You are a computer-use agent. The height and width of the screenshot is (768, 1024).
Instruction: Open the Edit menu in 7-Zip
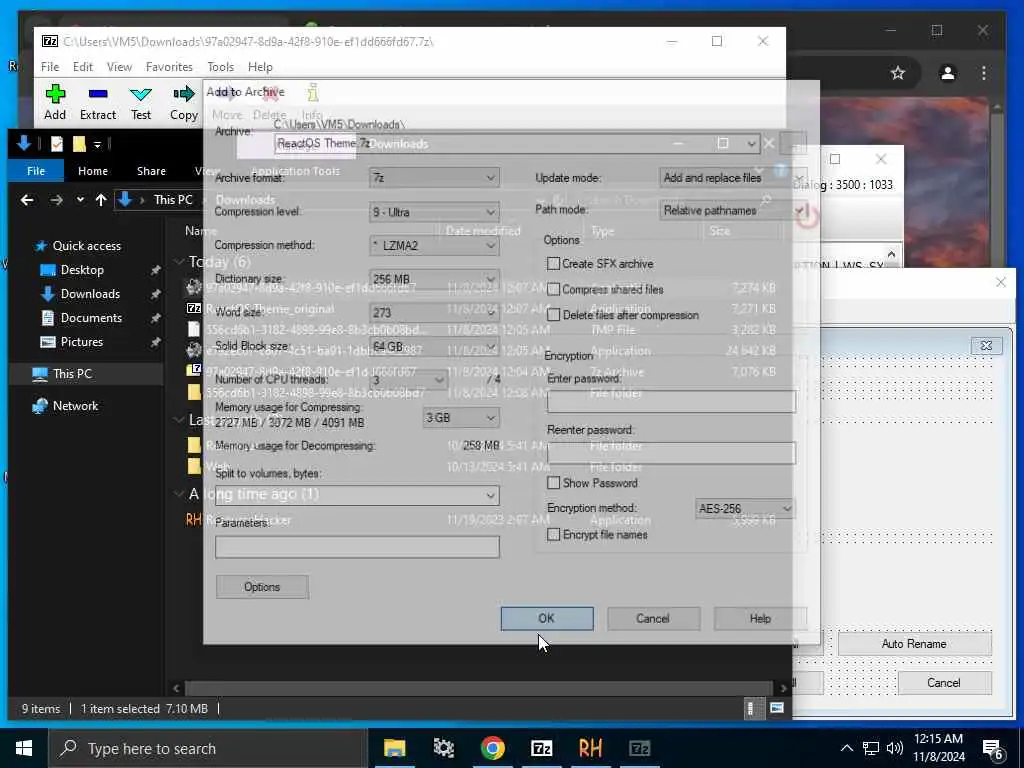(x=82, y=67)
